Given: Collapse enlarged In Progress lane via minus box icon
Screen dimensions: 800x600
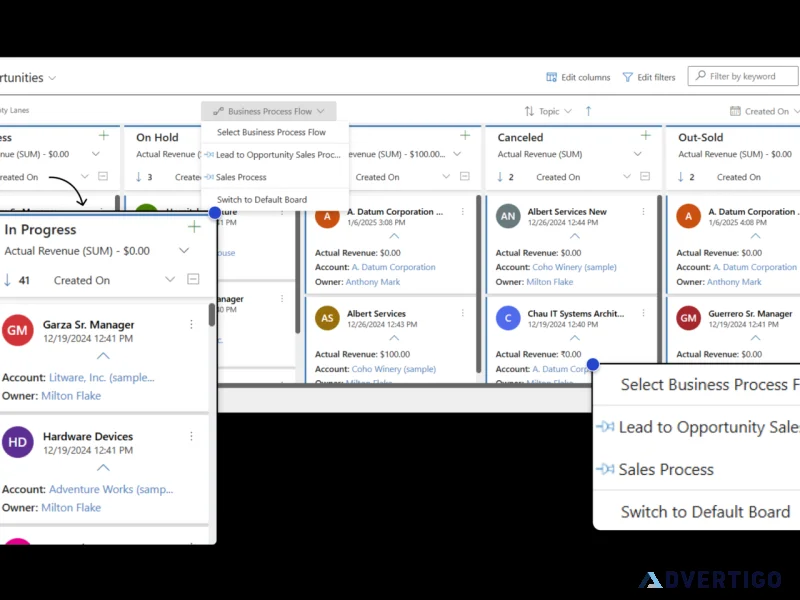Looking at the screenshot, I should coord(193,279).
